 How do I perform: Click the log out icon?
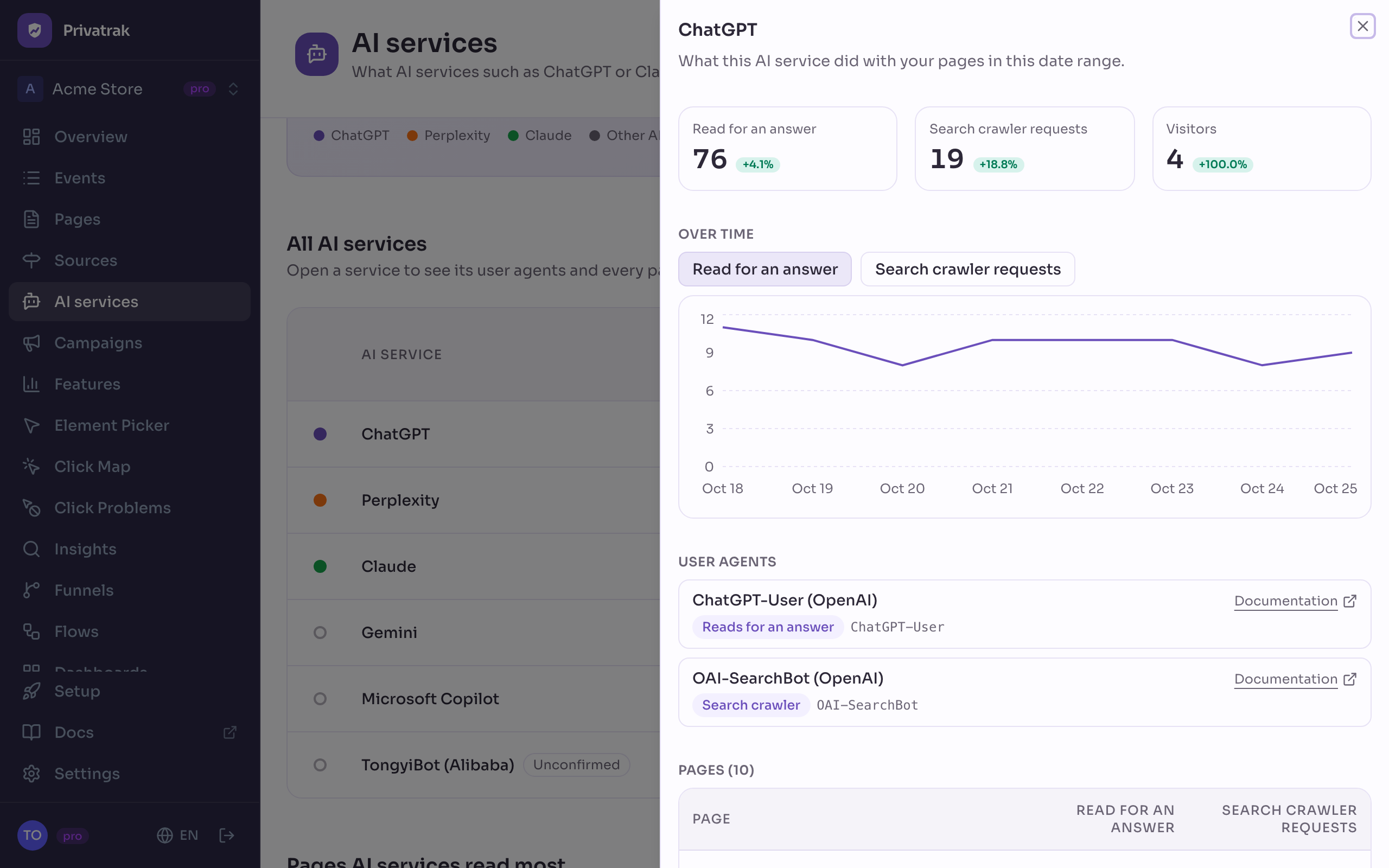[x=227, y=835]
